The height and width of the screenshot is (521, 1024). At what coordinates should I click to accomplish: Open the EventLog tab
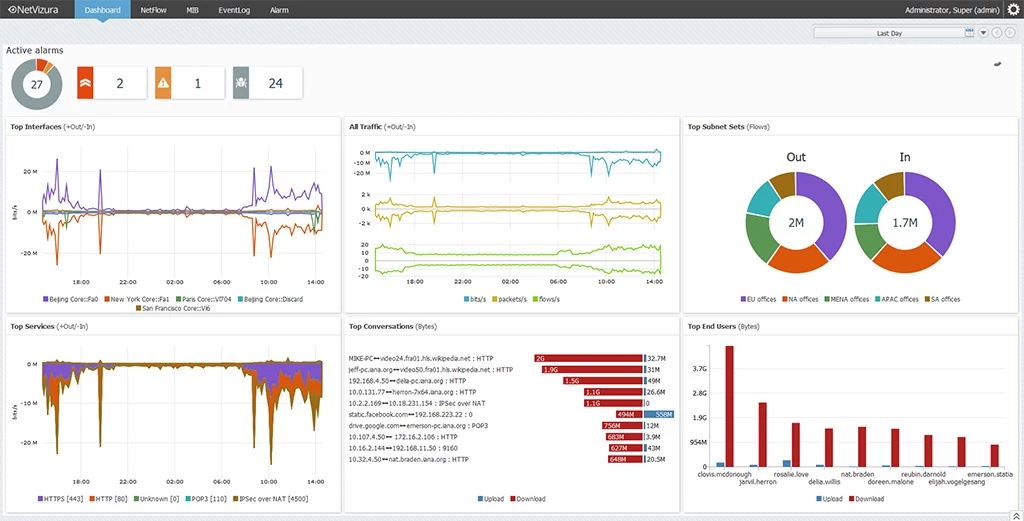[234, 10]
